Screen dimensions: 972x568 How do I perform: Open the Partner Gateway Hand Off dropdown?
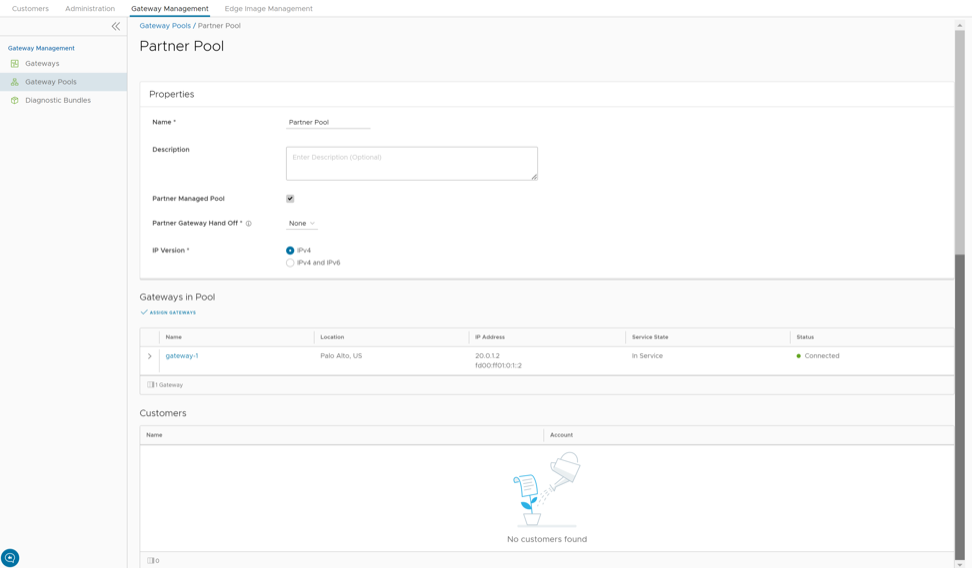tap(301, 224)
